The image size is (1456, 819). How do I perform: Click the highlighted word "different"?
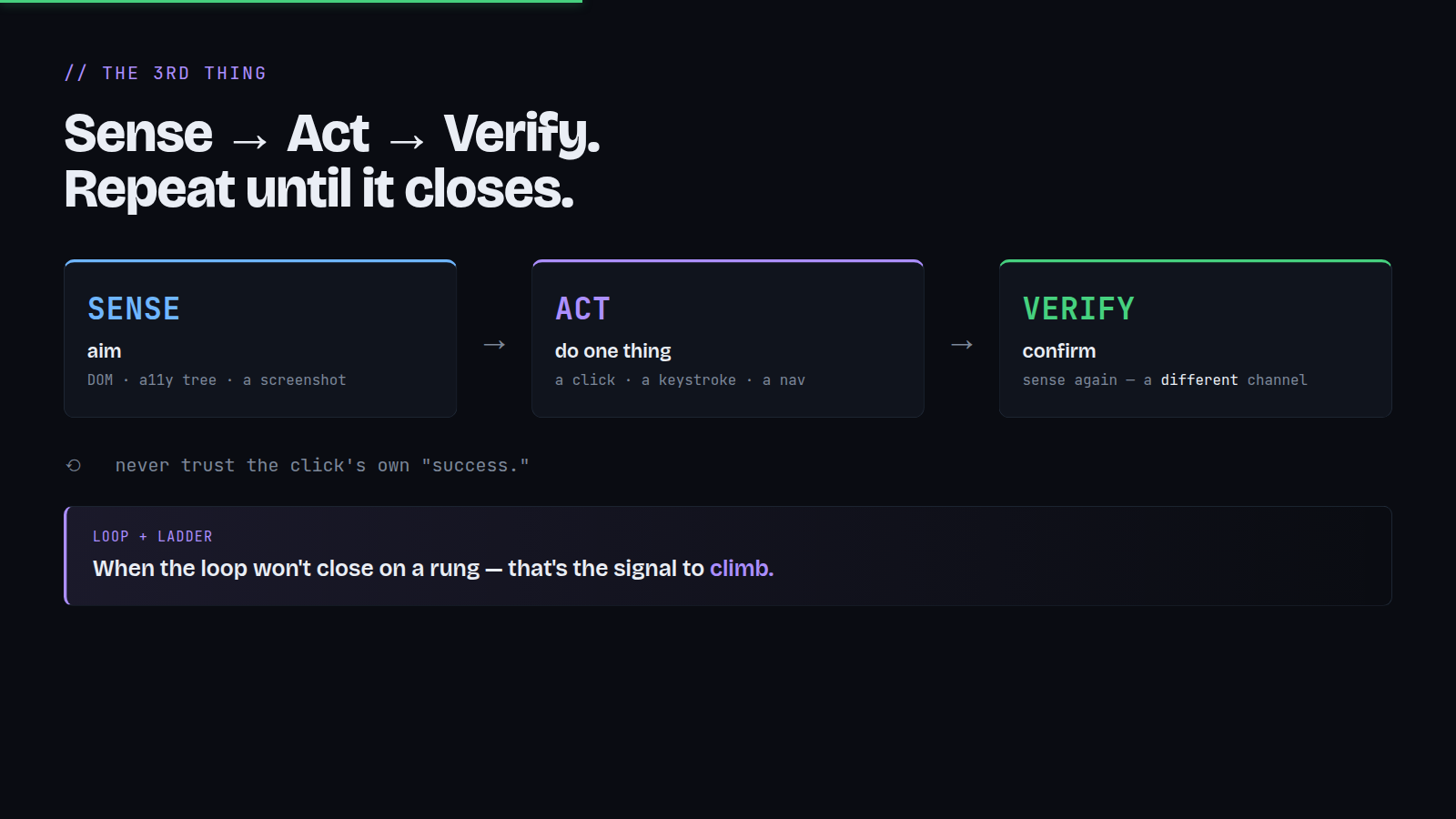(1199, 380)
